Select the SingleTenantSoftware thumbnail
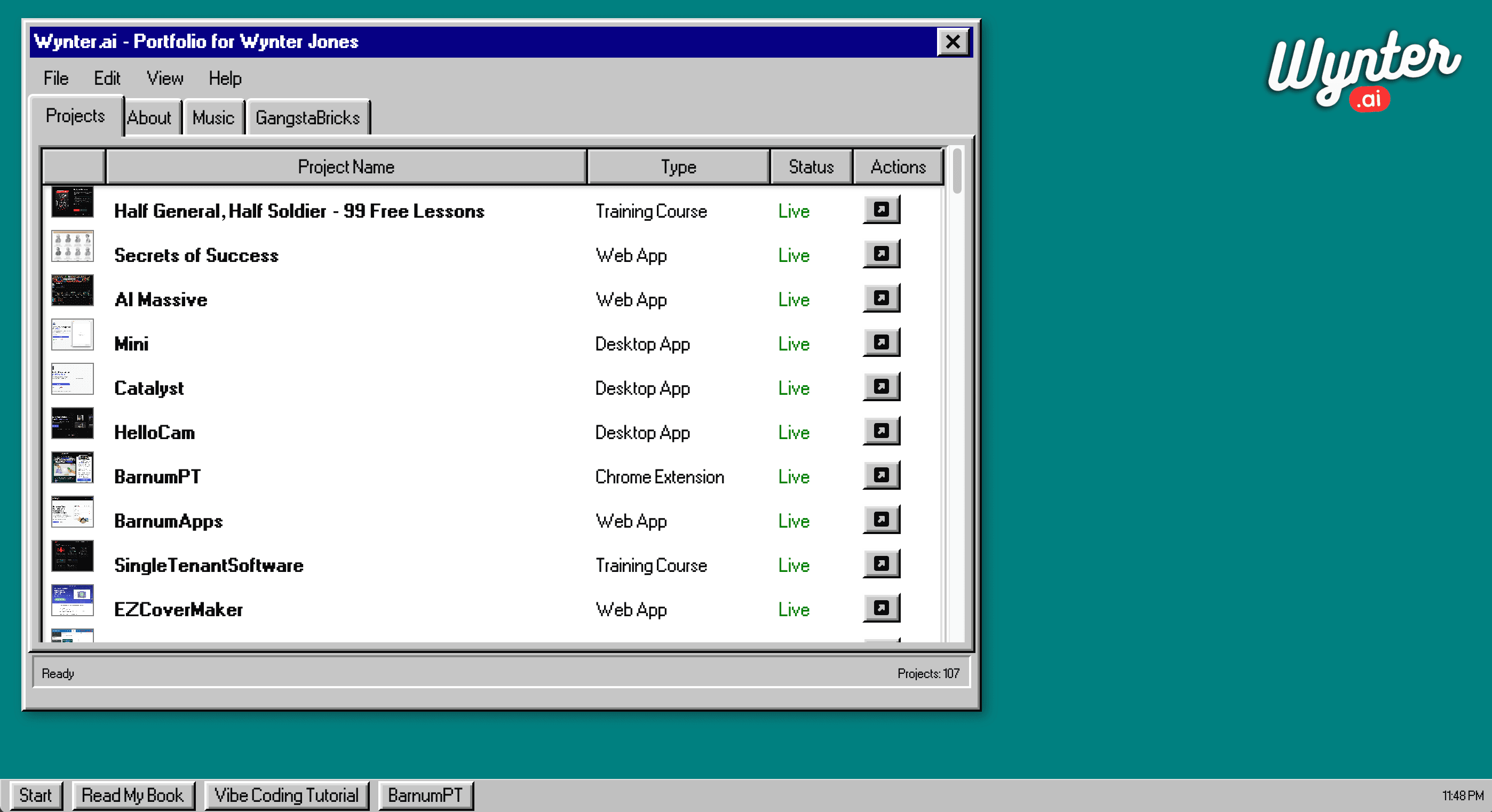The width and height of the screenshot is (1492, 812). [x=73, y=556]
